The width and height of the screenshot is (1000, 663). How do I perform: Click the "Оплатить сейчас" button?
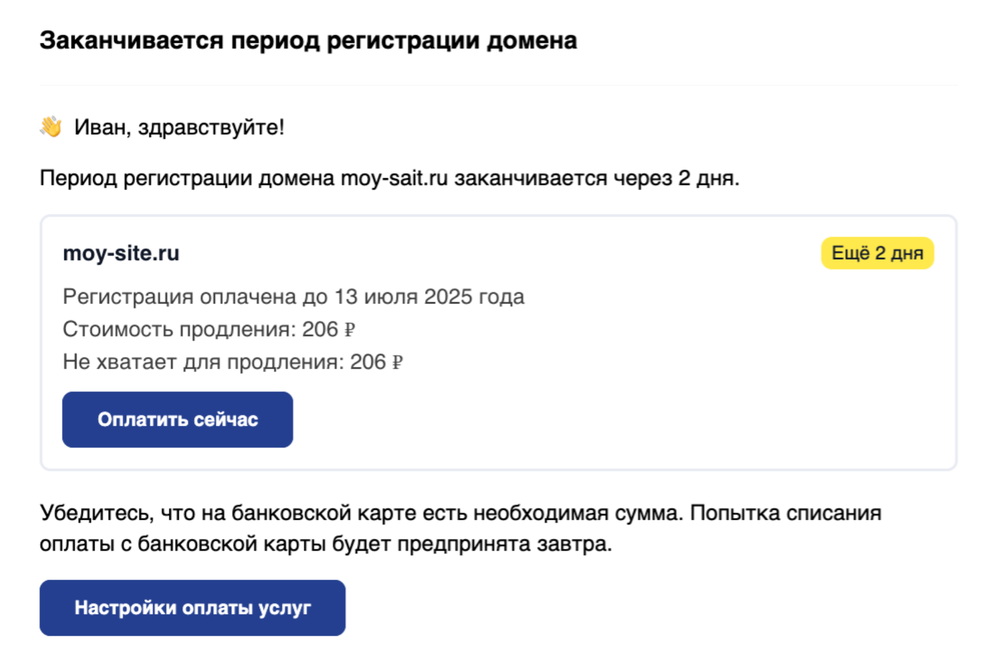pos(177,419)
